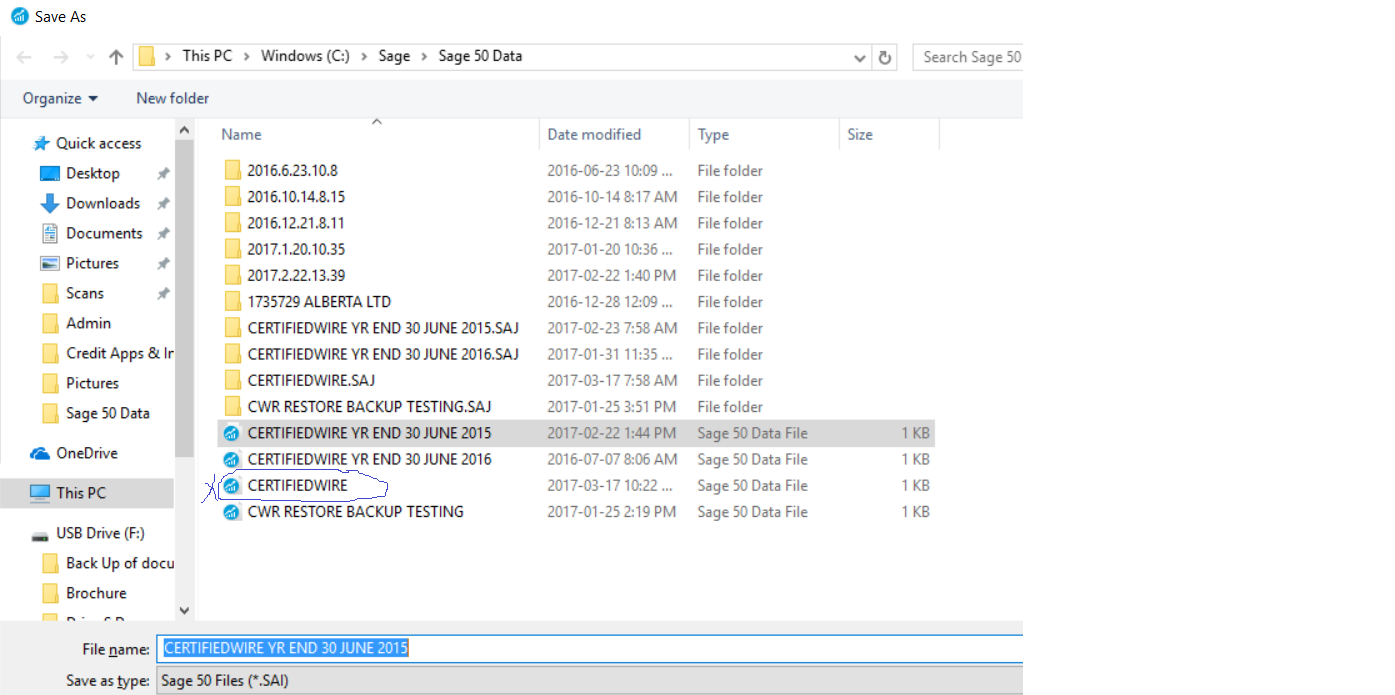Select the 2016.6.23.10.8 folder icon

click(x=232, y=170)
